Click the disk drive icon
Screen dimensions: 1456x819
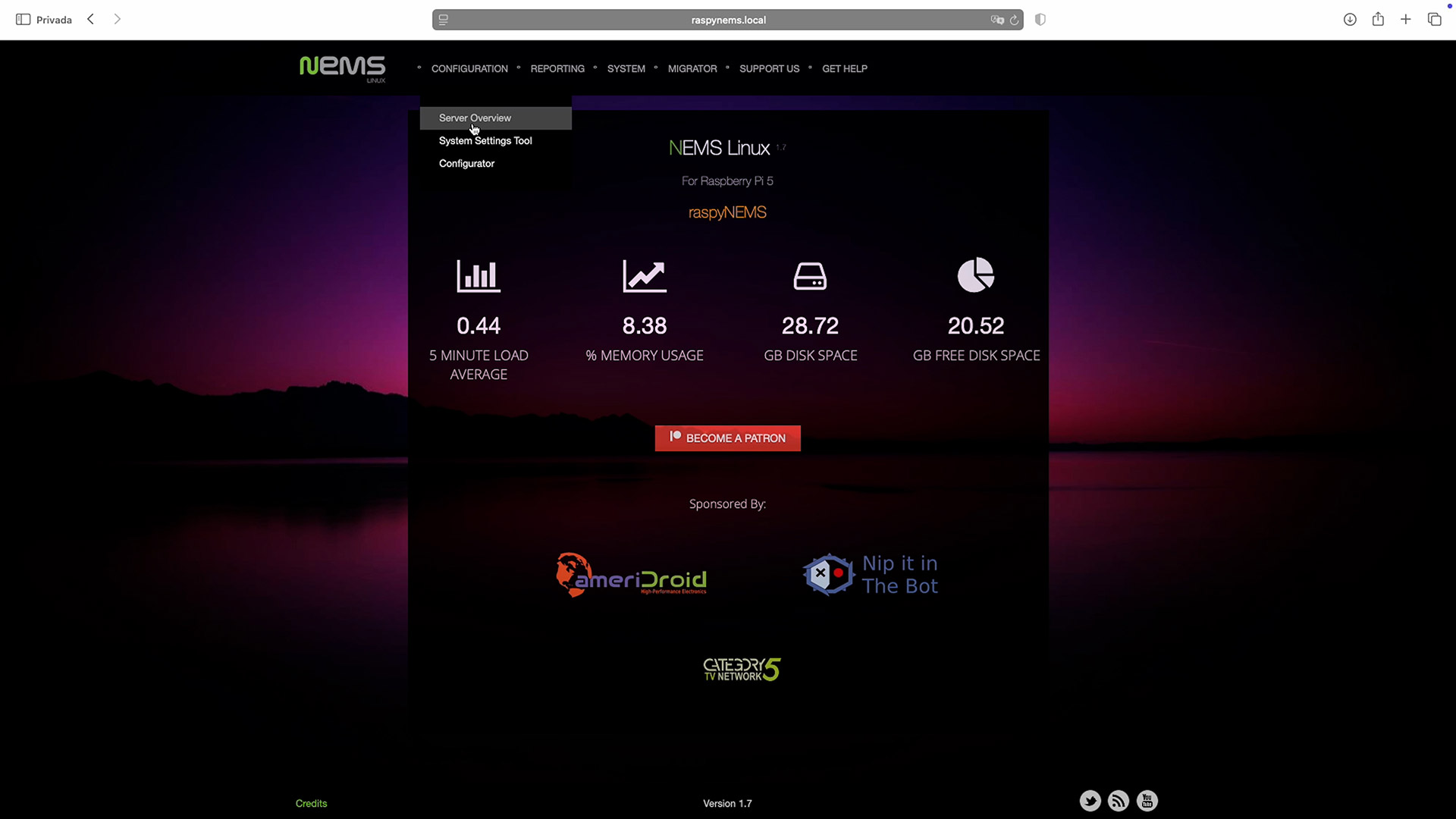810,276
